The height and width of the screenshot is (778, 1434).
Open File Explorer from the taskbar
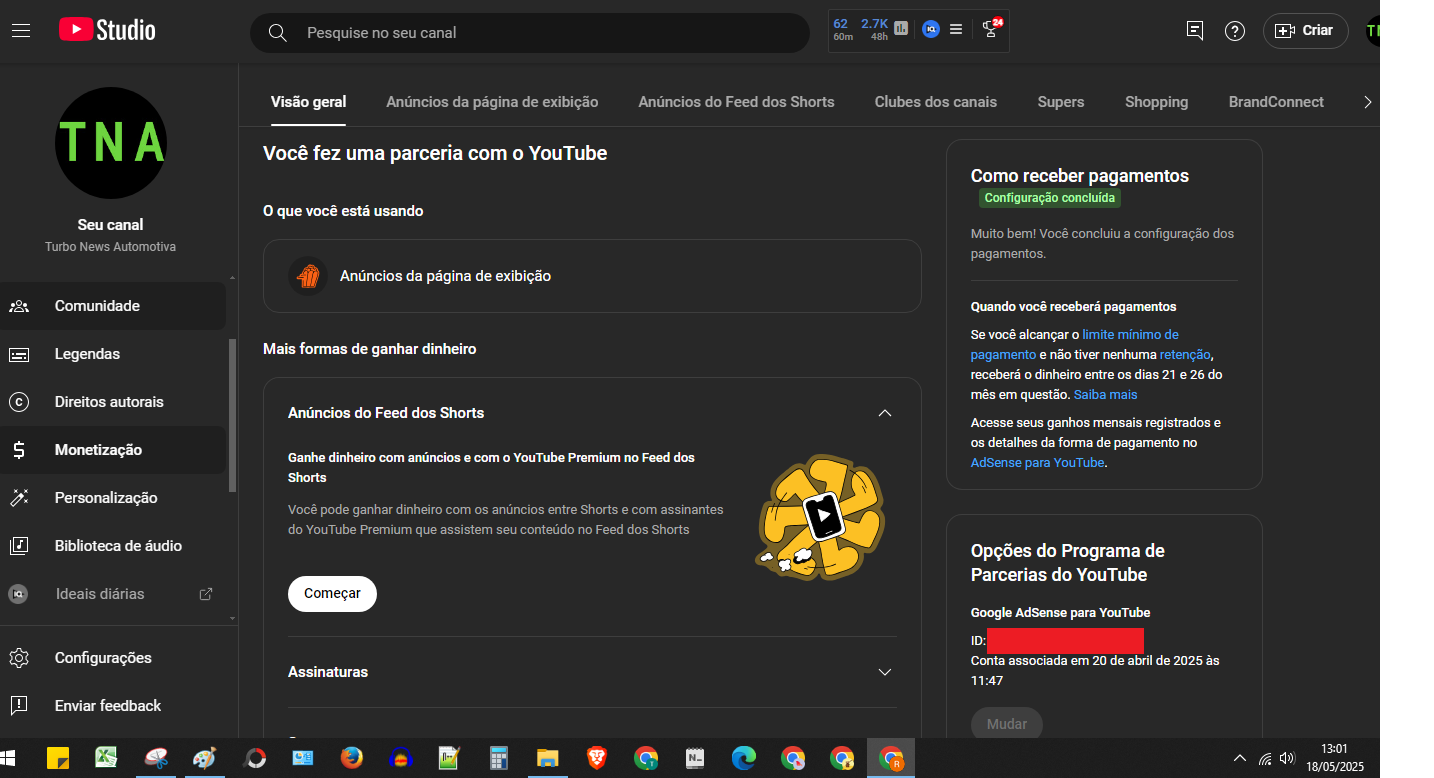(x=547, y=758)
